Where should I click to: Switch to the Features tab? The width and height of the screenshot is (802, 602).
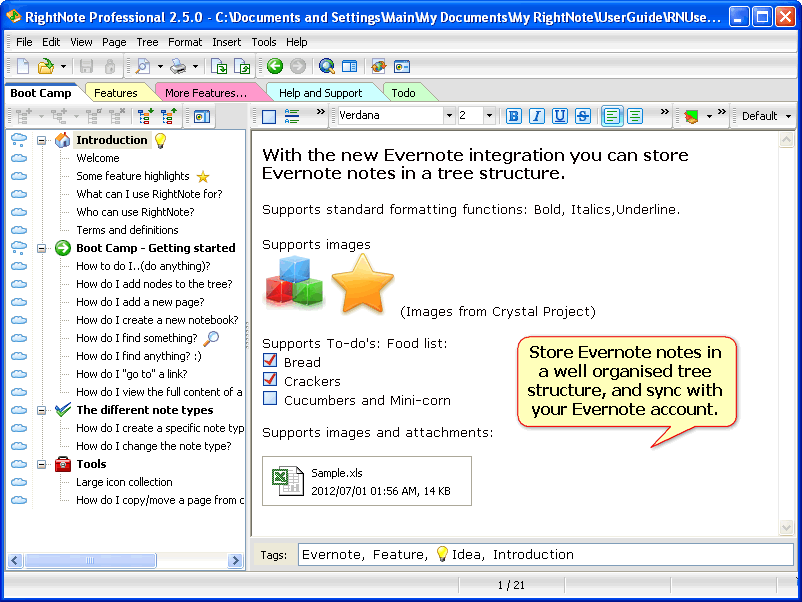tap(116, 93)
